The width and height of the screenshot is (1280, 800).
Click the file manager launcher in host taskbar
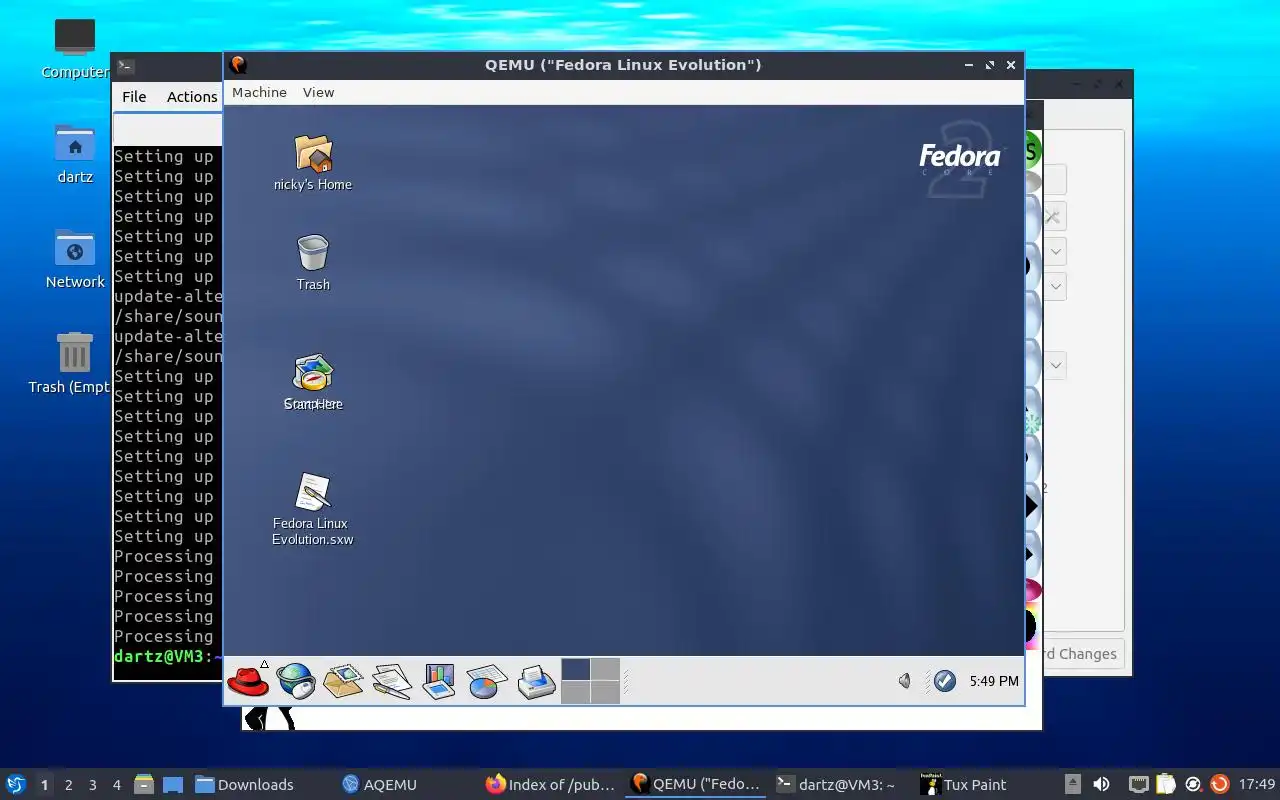(x=144, y=785)
